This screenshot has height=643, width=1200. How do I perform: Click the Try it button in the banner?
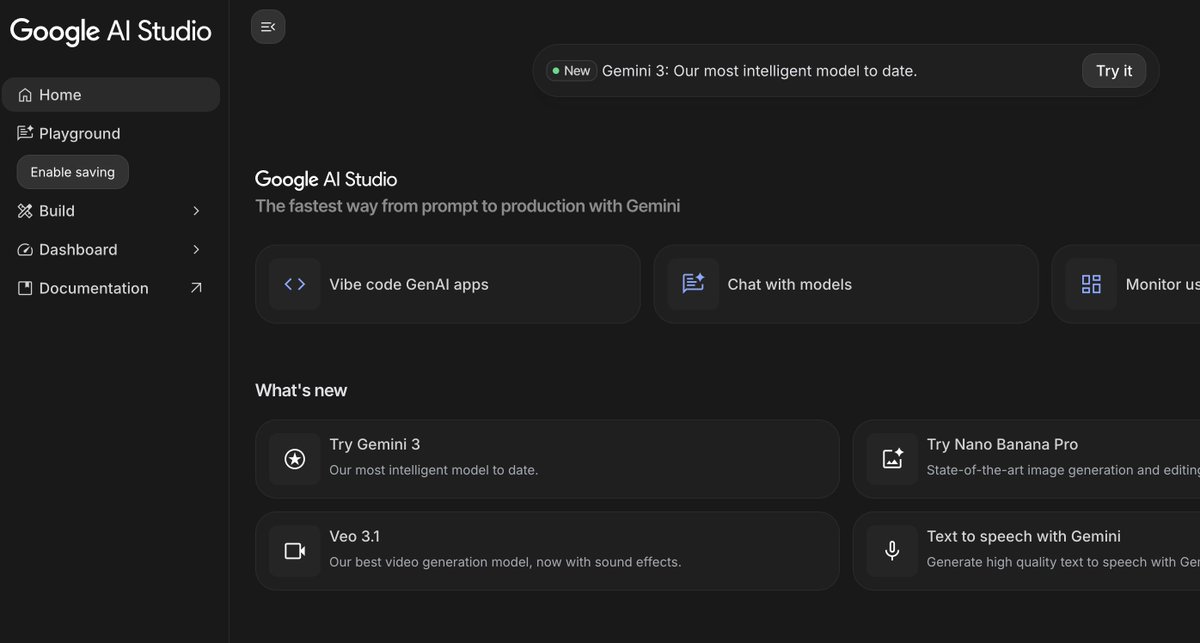[x=1114, y=71]
